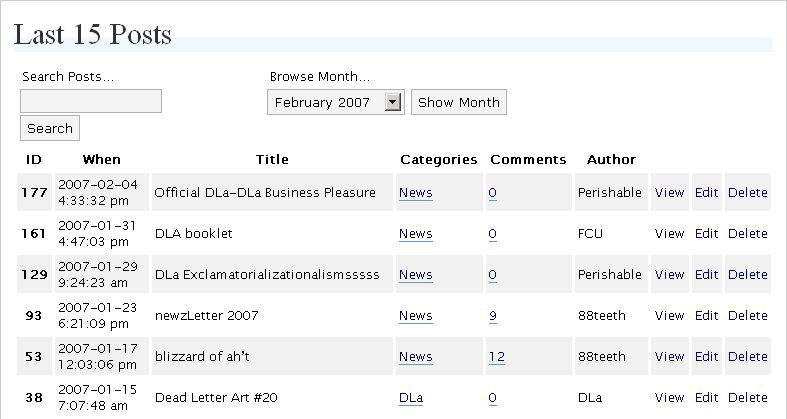
Task: Click the date 2007-01-31 4:47:03 pm
Action: (97, 234)
